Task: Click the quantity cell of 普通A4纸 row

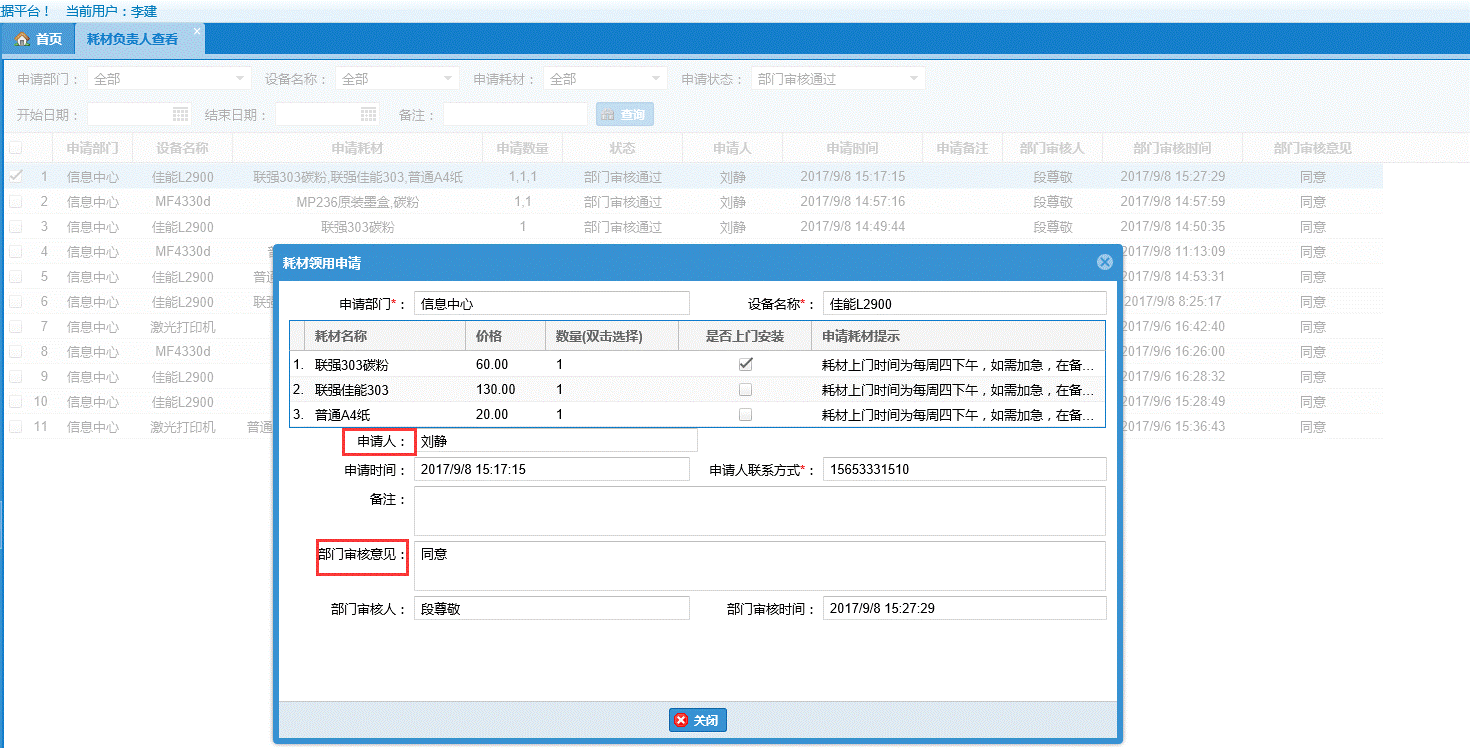Action: [612, 414]
